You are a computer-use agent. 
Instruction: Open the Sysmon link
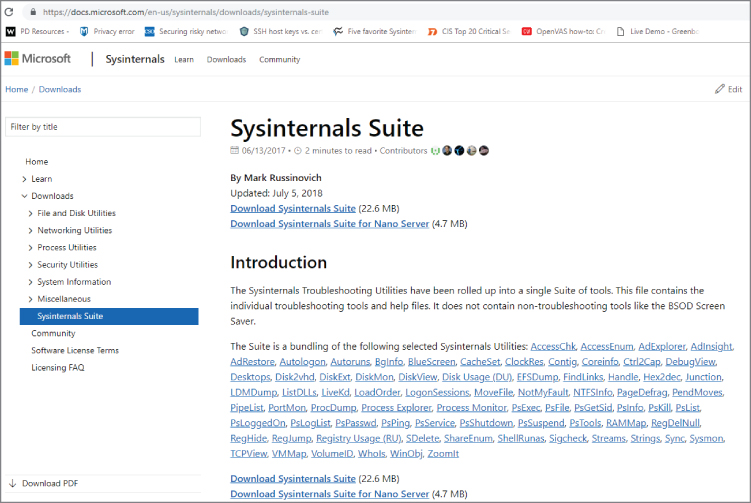[706, 438]
